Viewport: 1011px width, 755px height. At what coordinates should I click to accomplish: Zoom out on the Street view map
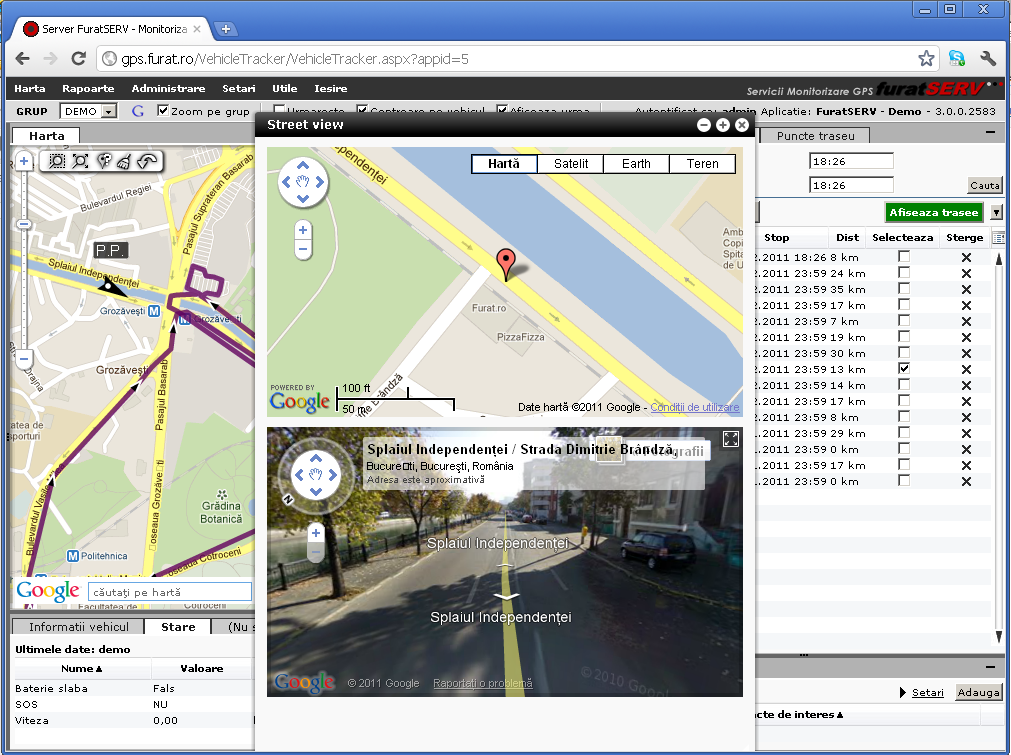pos(303,250)
